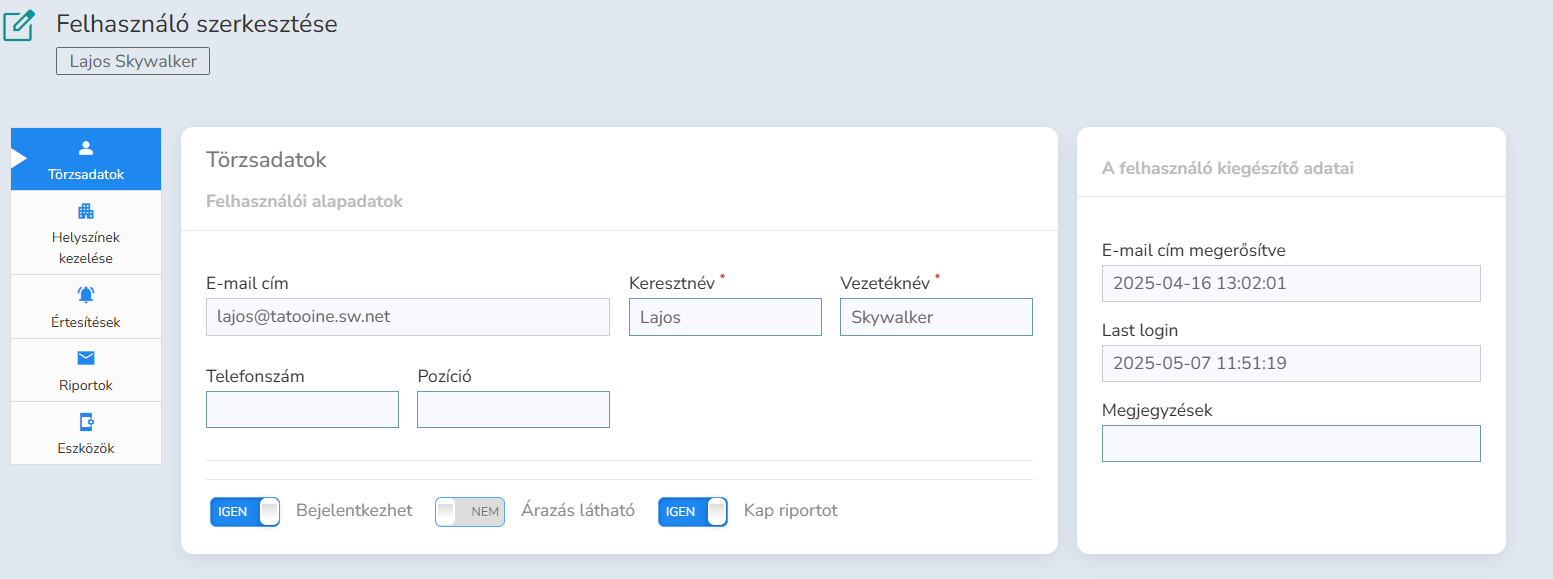Click the white arrow marker on active tab

point(17,158)
